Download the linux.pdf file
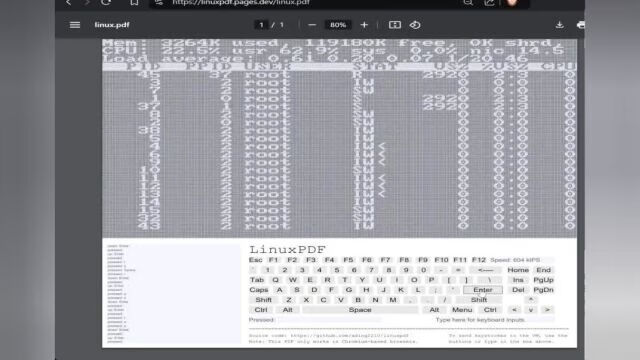This screenshot has width=640, height=360. pos(560,25)
